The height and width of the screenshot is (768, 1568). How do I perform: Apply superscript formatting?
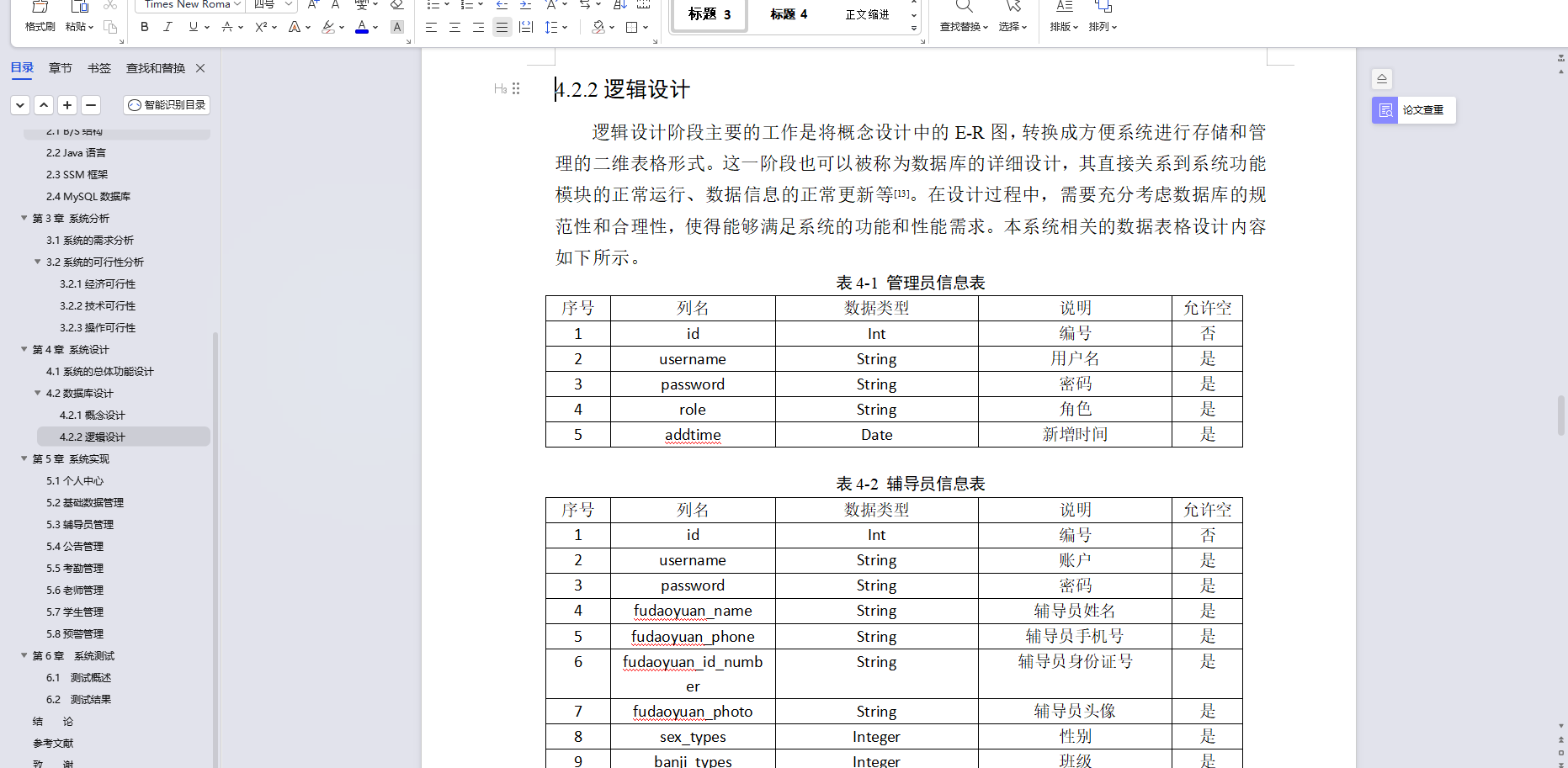tap(262, 27)
